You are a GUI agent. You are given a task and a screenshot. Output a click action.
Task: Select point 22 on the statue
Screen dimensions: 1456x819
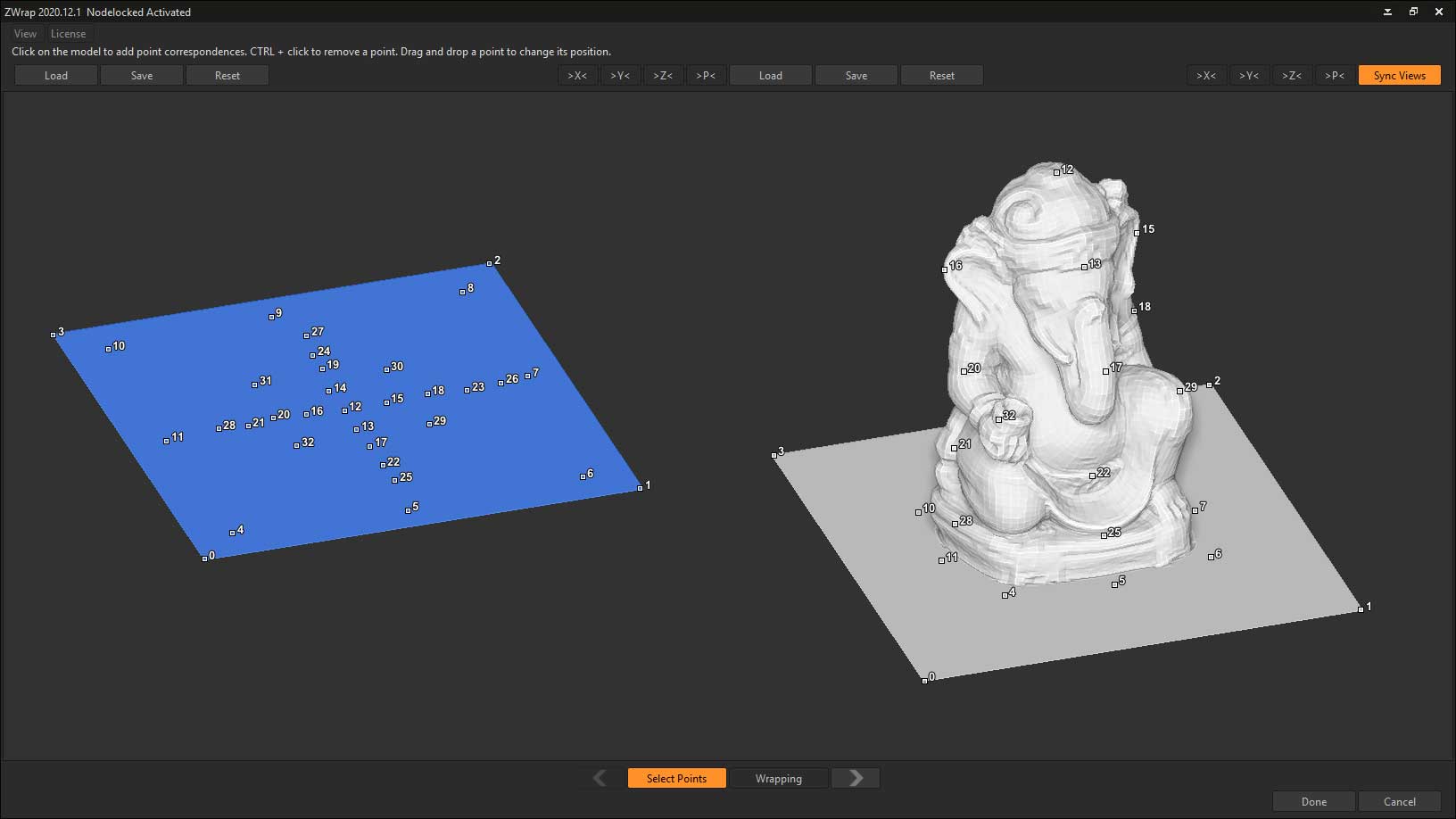(1092, 476)
